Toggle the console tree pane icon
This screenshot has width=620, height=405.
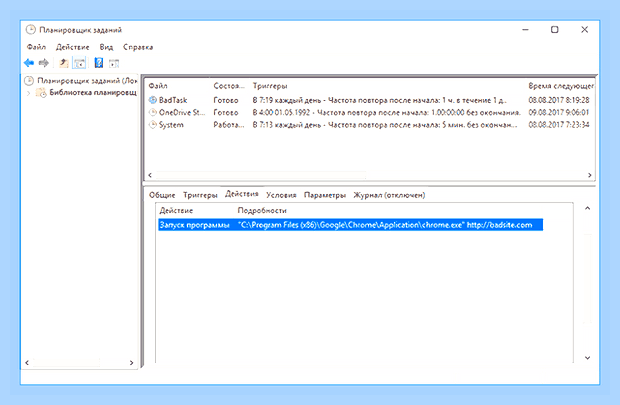click(x=79, y=63)
